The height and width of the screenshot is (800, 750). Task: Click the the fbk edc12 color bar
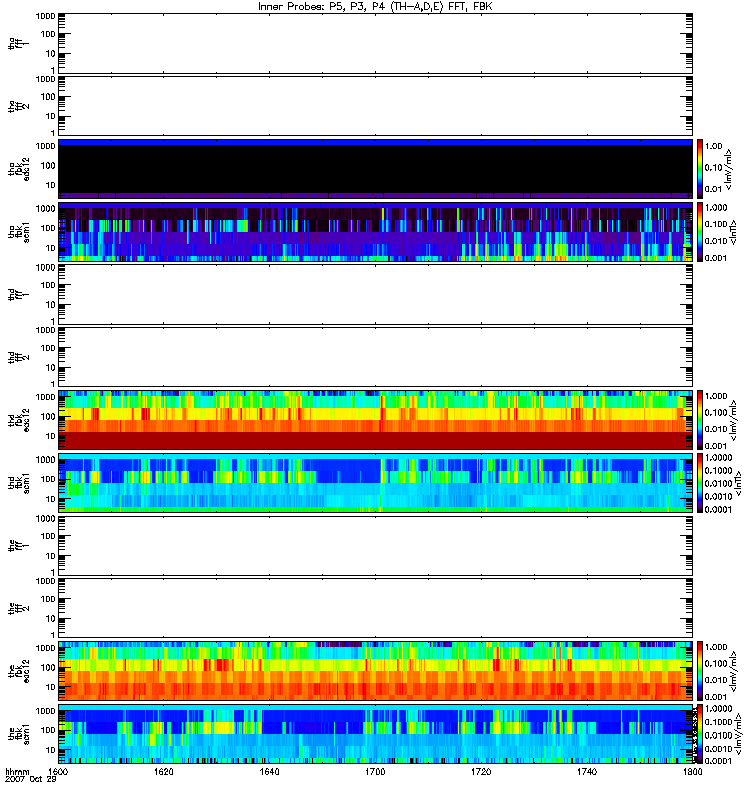click(700, 671)
